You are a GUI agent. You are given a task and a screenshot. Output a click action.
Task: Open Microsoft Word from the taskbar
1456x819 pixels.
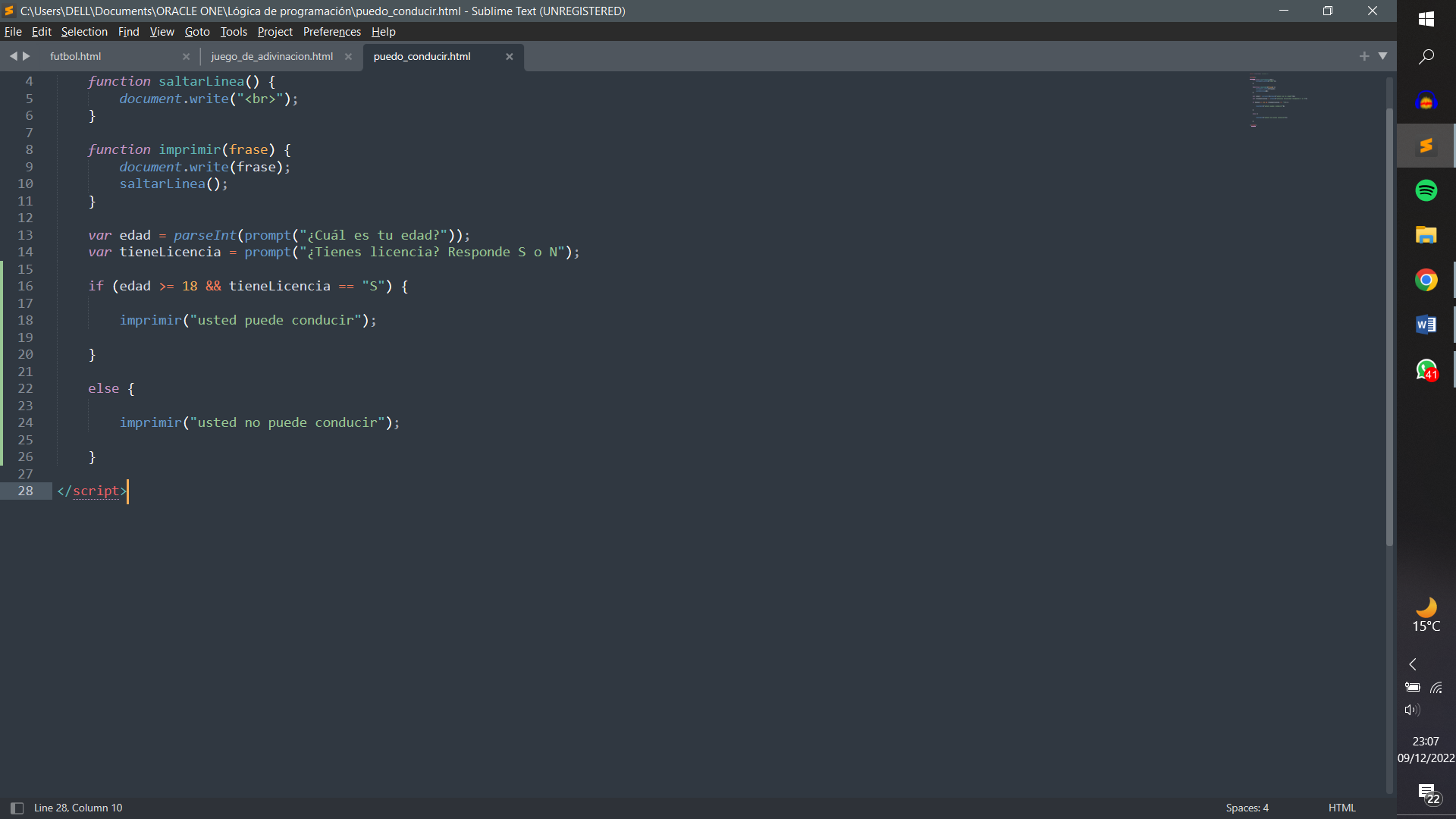click(x=1426, y=325)
